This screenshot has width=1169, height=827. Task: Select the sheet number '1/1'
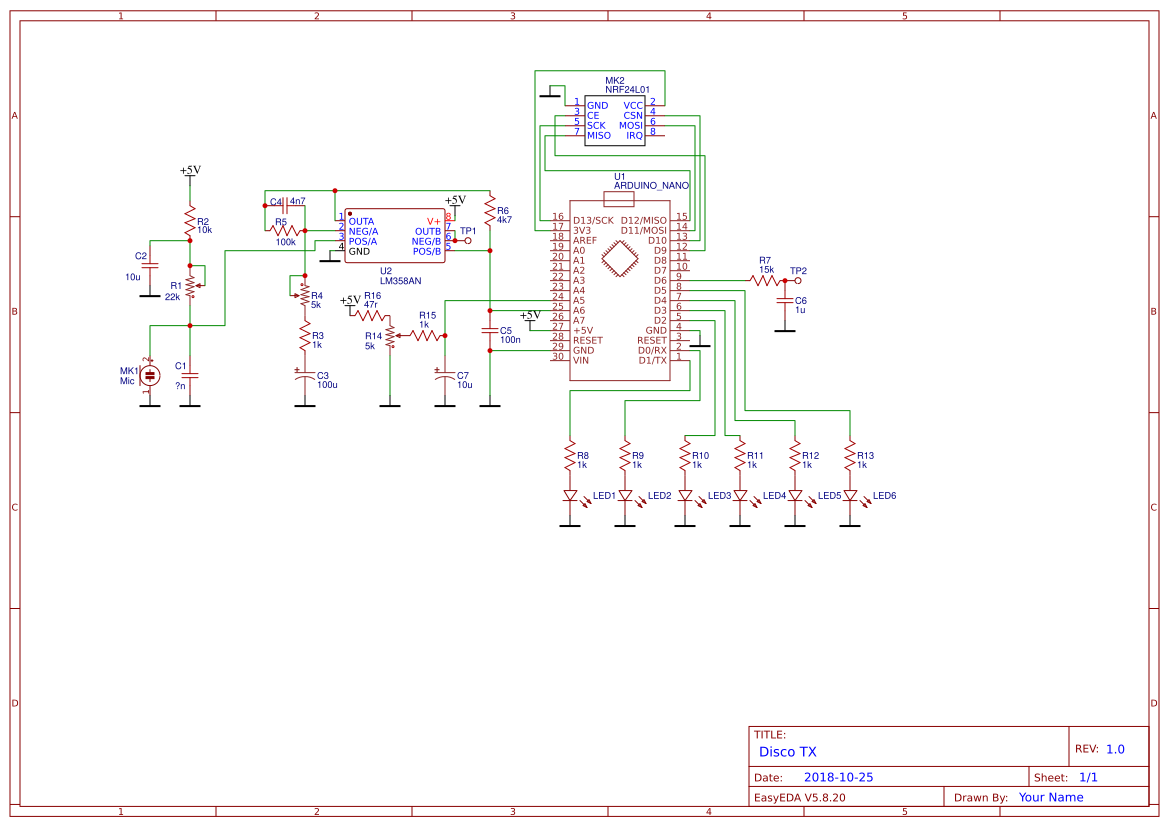1088,777
